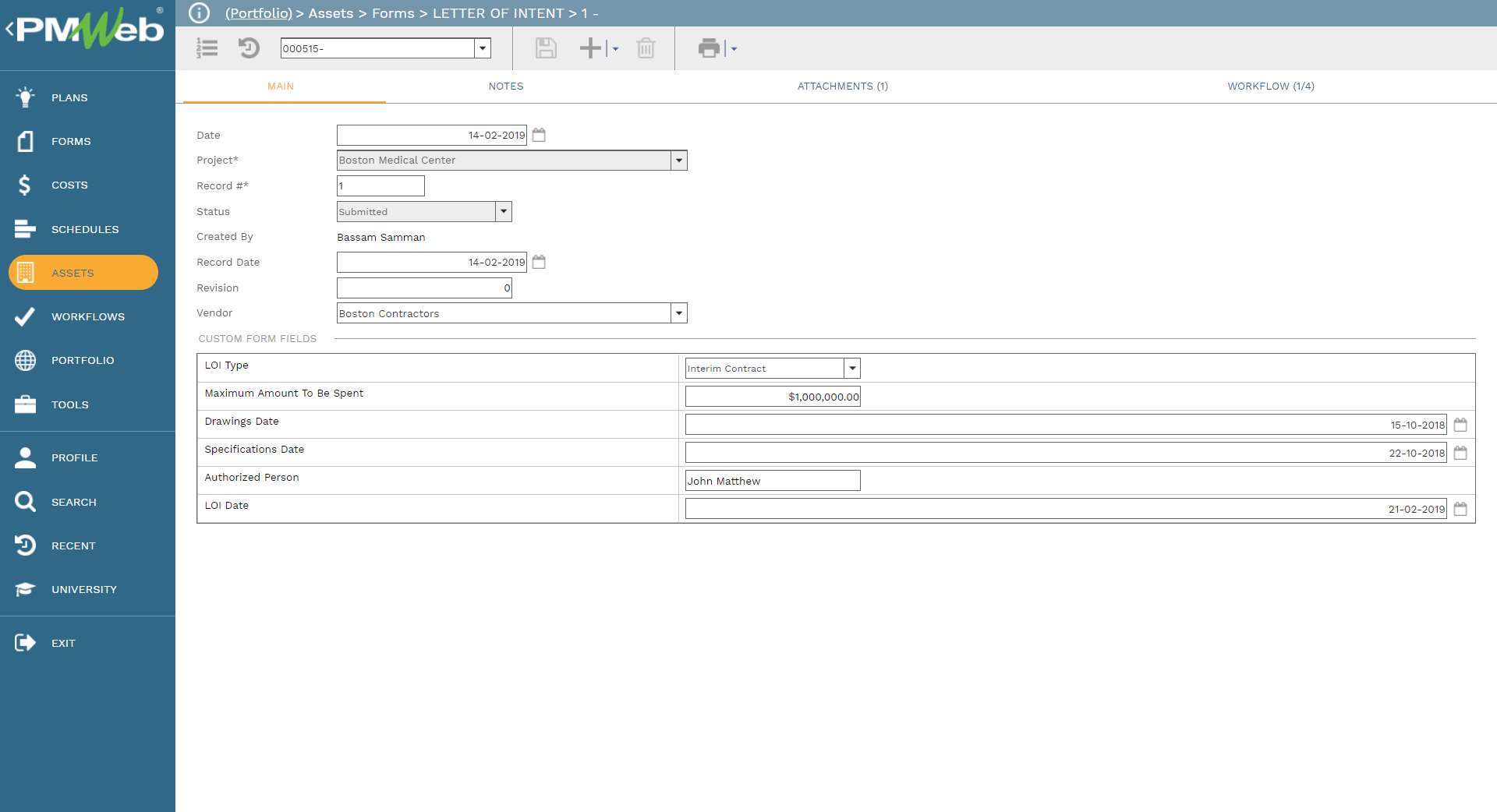The width and height of the screenshot is (1497, 812).
Task: Click the numbered list view icon
Action: tap(207, 48)
